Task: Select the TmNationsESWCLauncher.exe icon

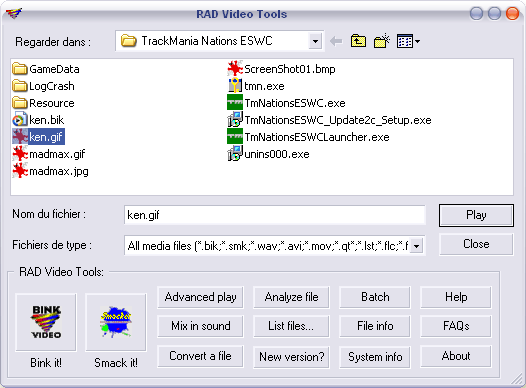Action: click(235, 136)
